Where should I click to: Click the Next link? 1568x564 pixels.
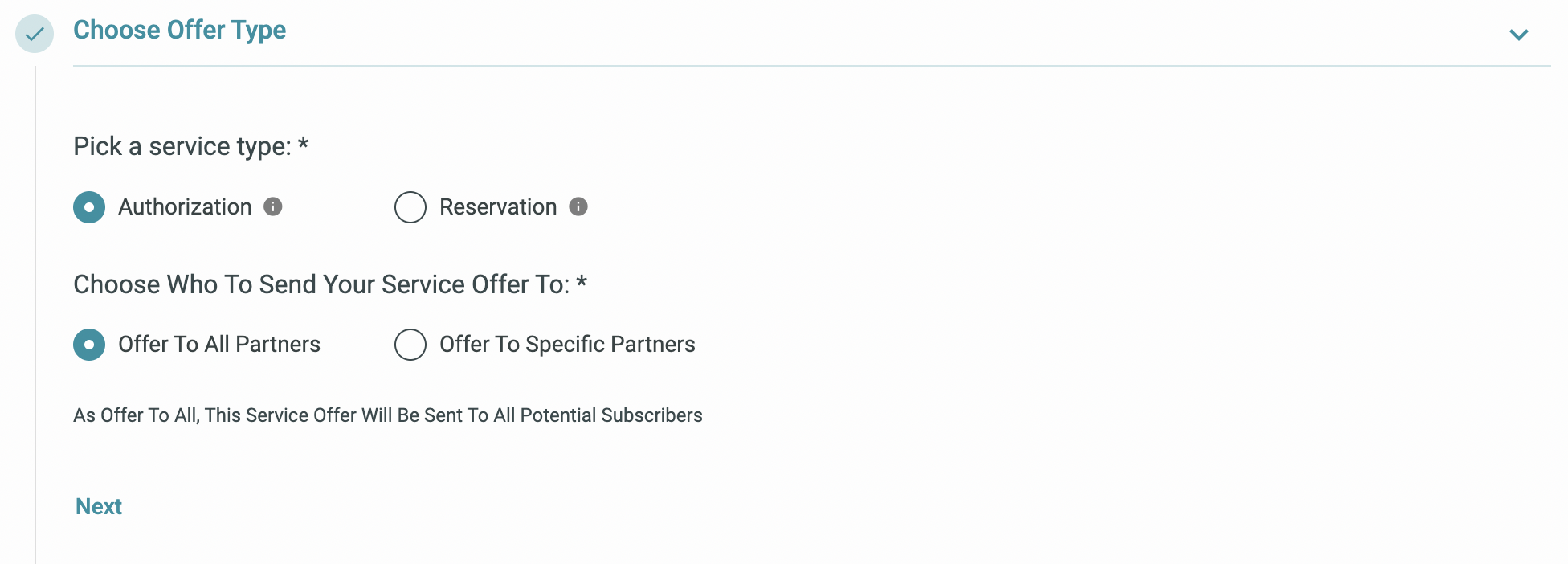[x=99, y=506]
